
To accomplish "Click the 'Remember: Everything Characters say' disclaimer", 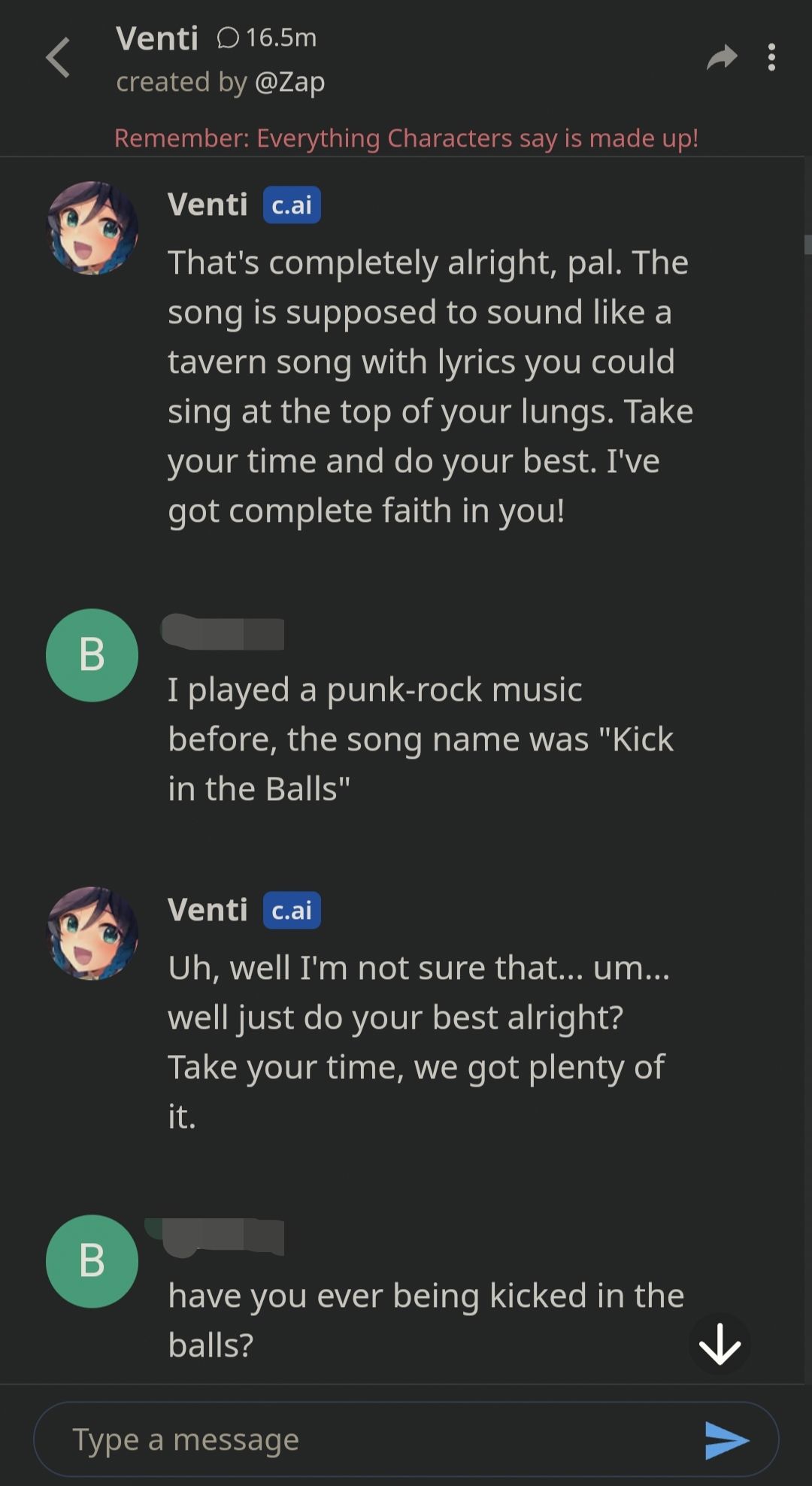I will [406, 138].
